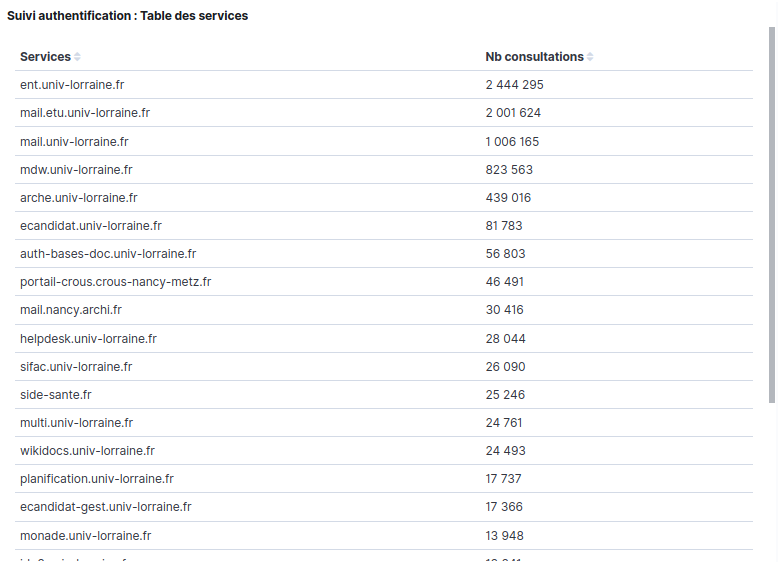The height and width of the screenshot is (562, 778).
Task: Select wikidocs.univ-lorraine.fr in the list
Action: click(x=87, y=451)
